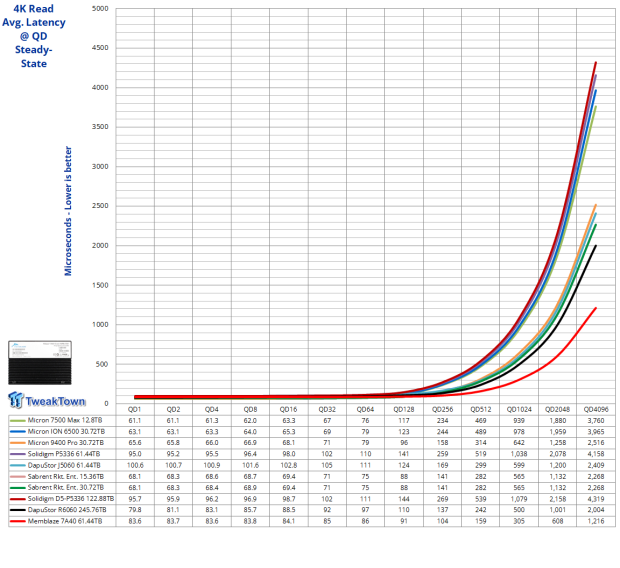Click the QD1 axis label
This screenshot has height=568, width=620.
point(134,409)
